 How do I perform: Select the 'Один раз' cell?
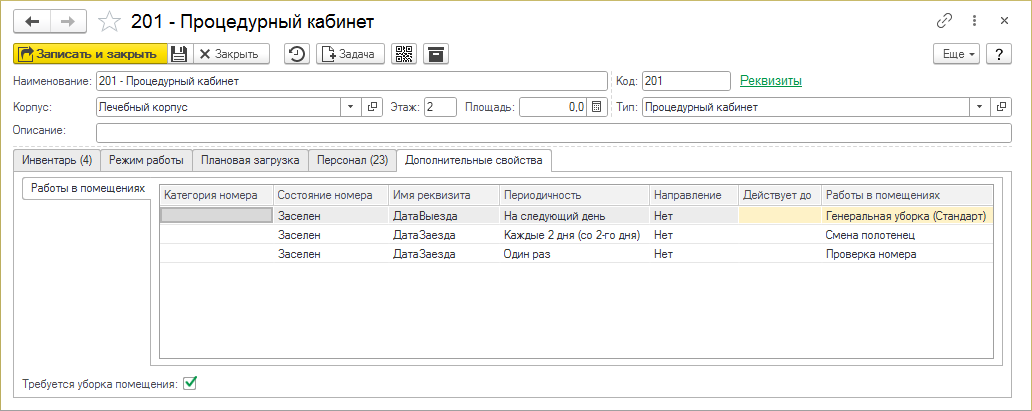click(575, 254)
